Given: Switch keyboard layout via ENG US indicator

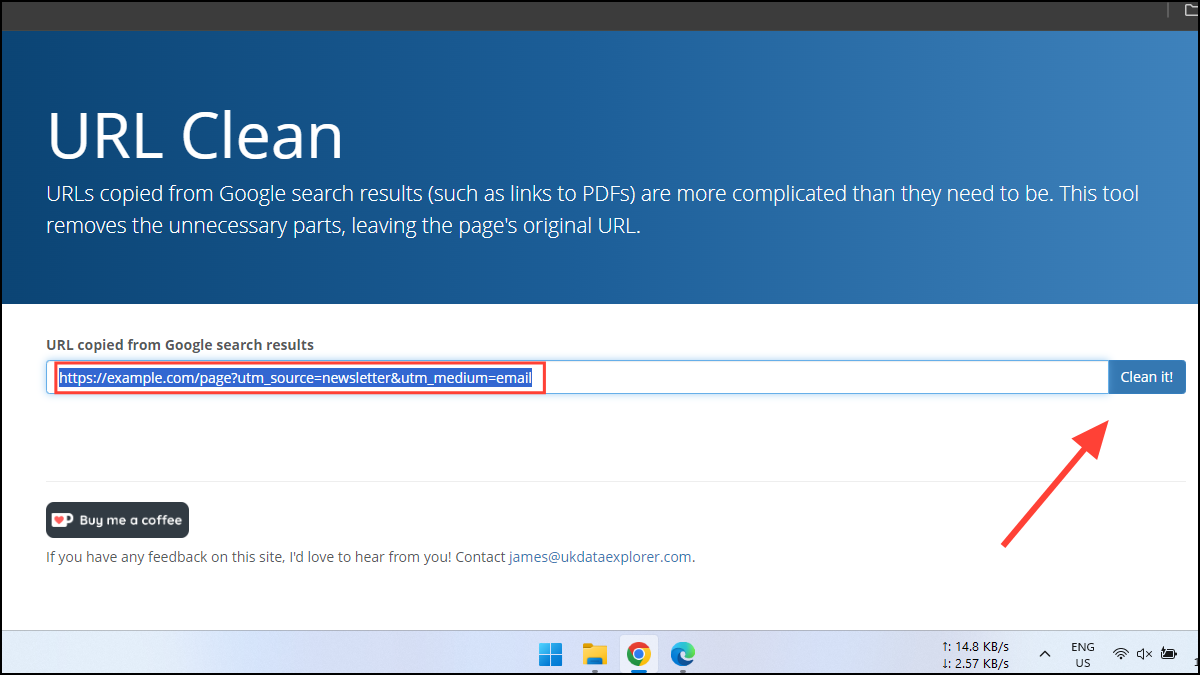Looking at the screenshot, I should (1082, 652).
